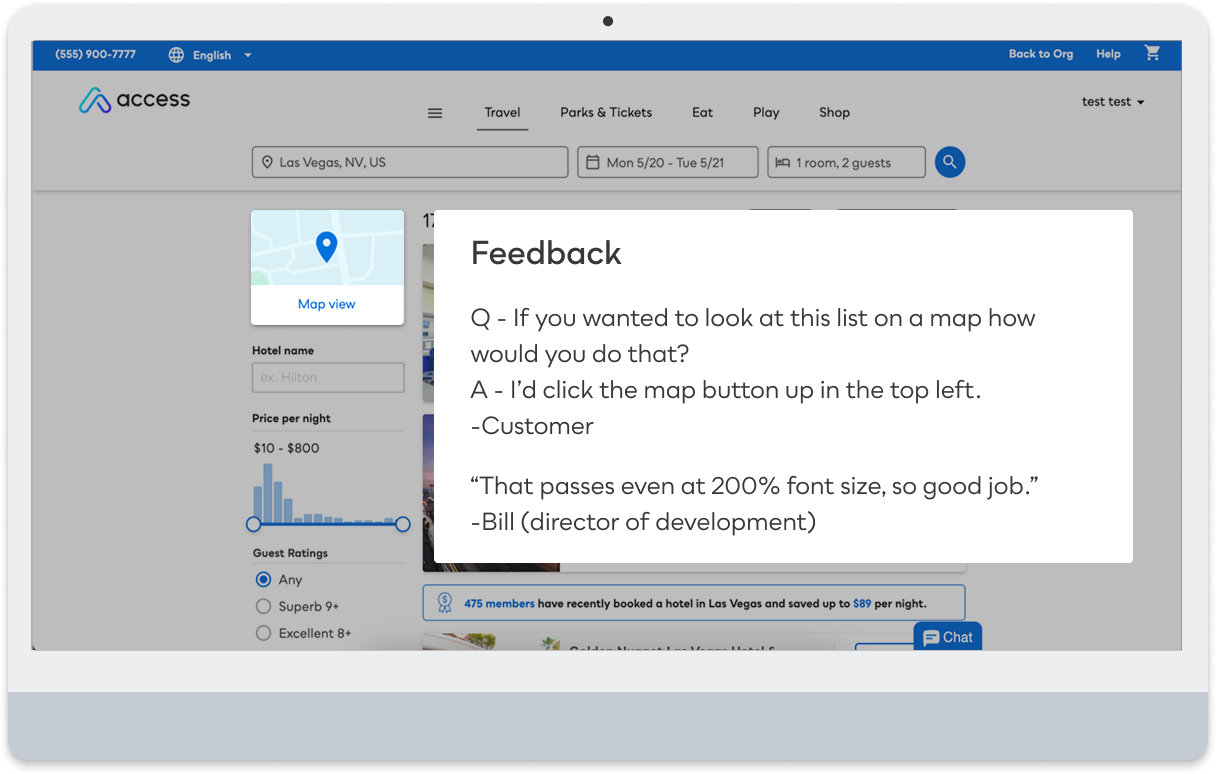Click the Access logo
This screenshot has width=1216, height=774.
(x=135, y=100)
